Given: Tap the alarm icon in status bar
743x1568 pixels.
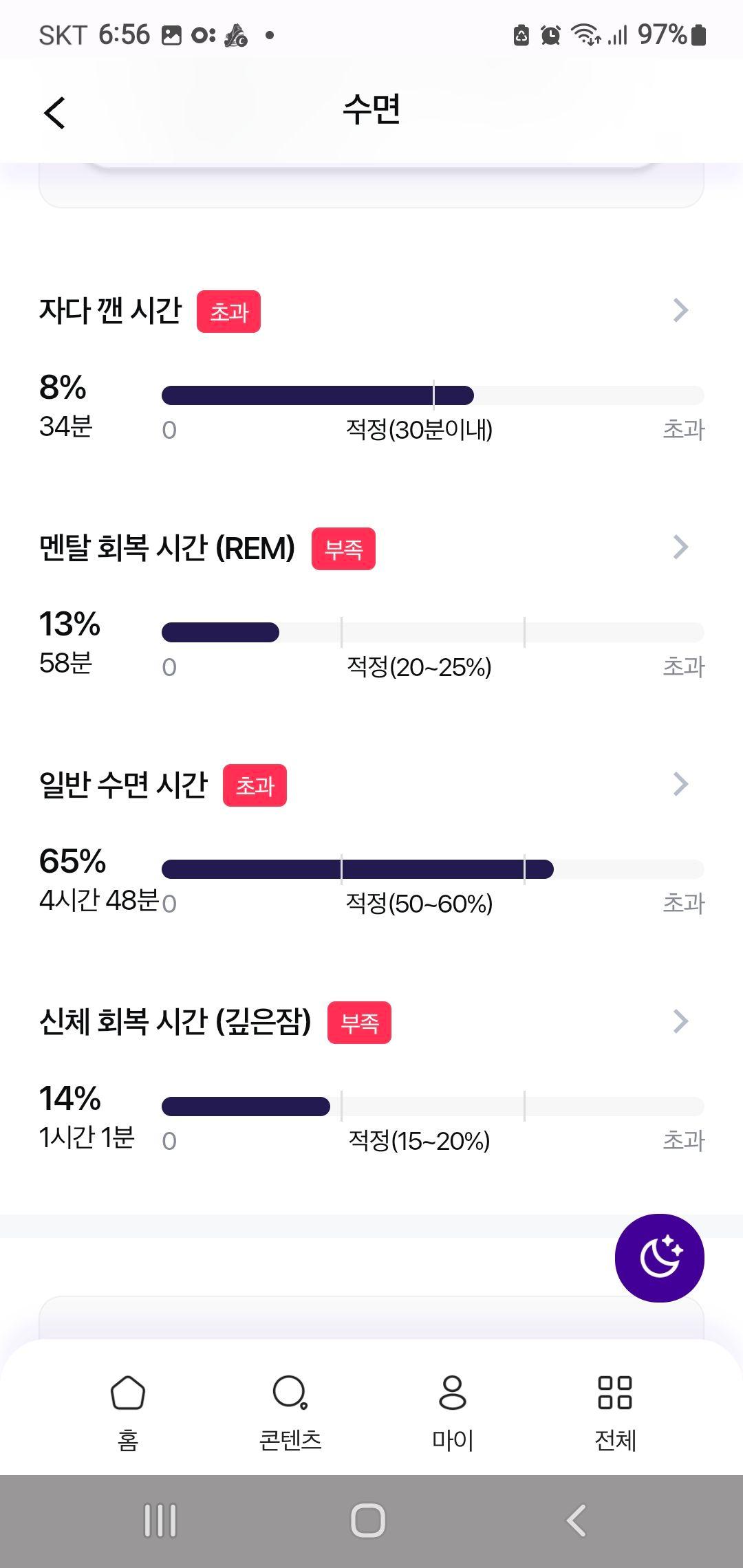Looking at the screenshot, I should [550, 34].
